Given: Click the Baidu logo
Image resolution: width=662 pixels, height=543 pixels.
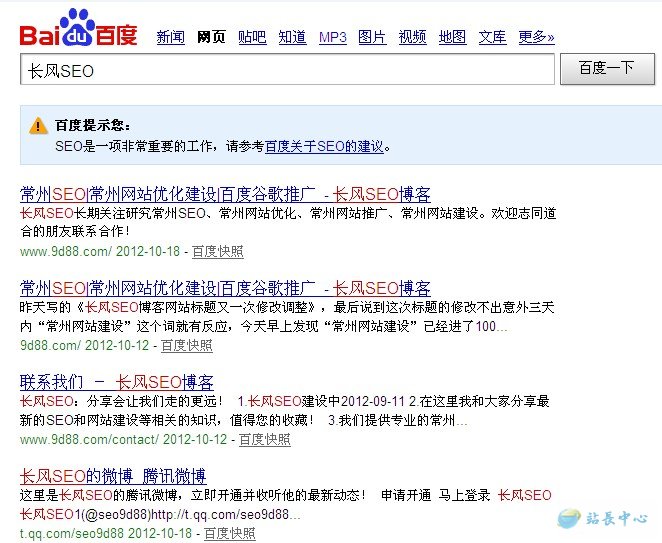Looking at the screenshot, I should [x=79, y=28].
